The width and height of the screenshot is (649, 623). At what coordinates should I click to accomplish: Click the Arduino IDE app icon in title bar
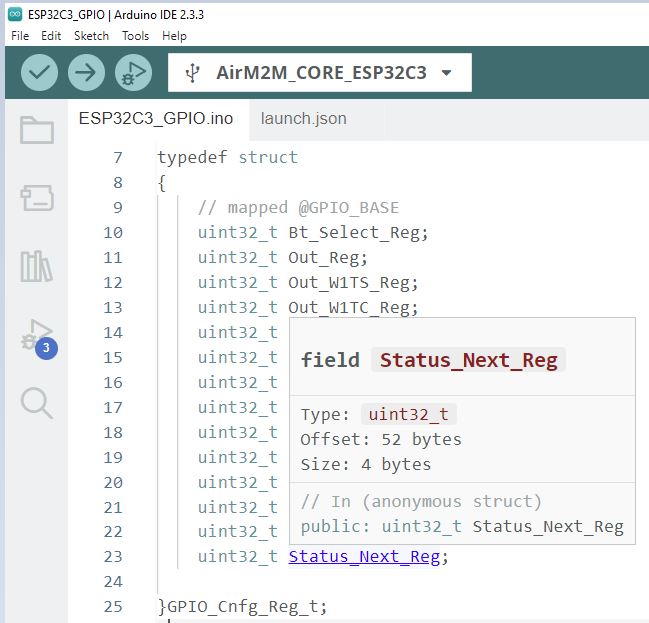pyautogui.click(x=15, y=14)
